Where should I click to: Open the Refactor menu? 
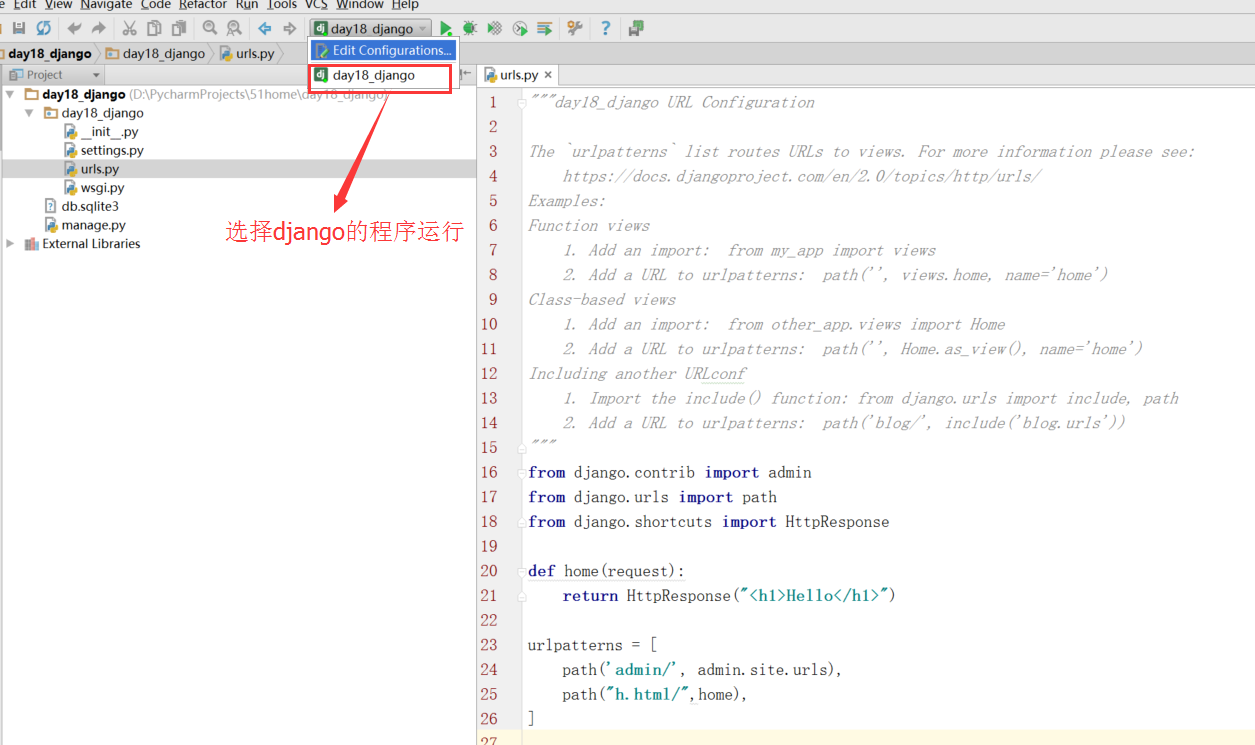point(203,5)
